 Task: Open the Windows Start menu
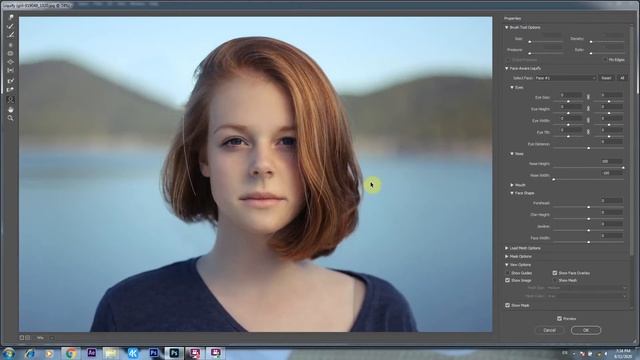(x=8, y=353)
